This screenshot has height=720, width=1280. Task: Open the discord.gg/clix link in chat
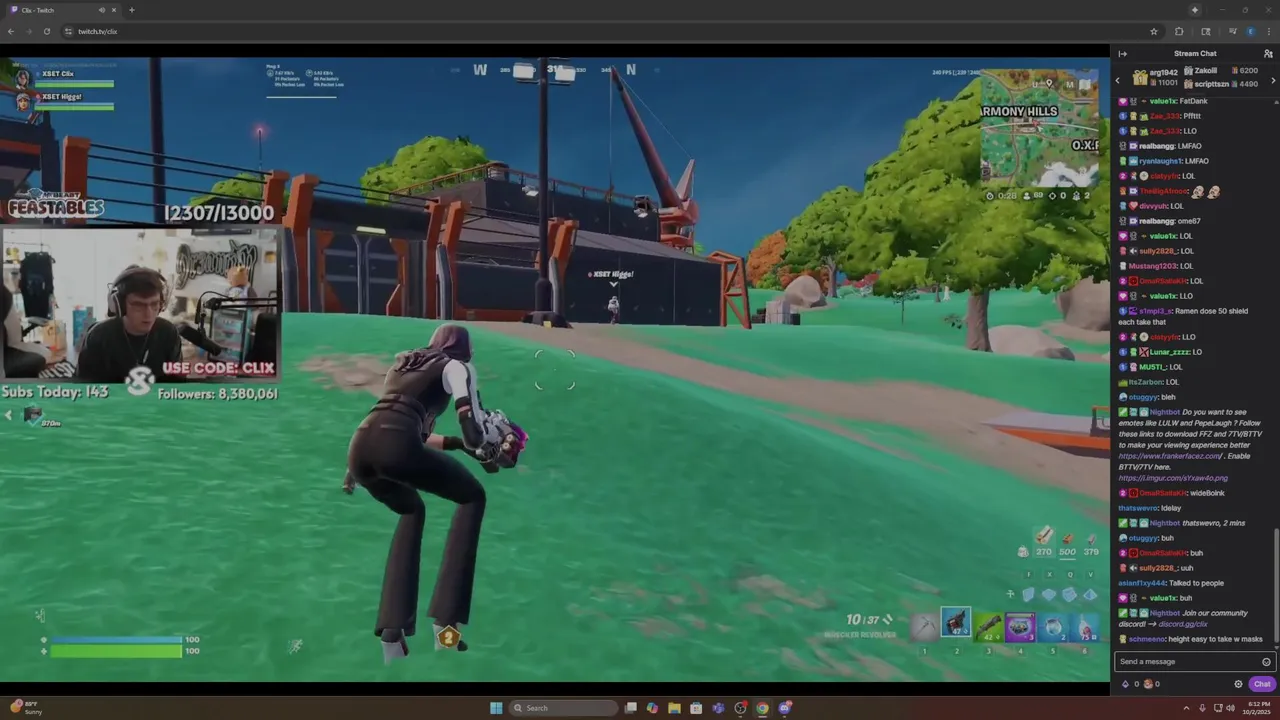1183,624
